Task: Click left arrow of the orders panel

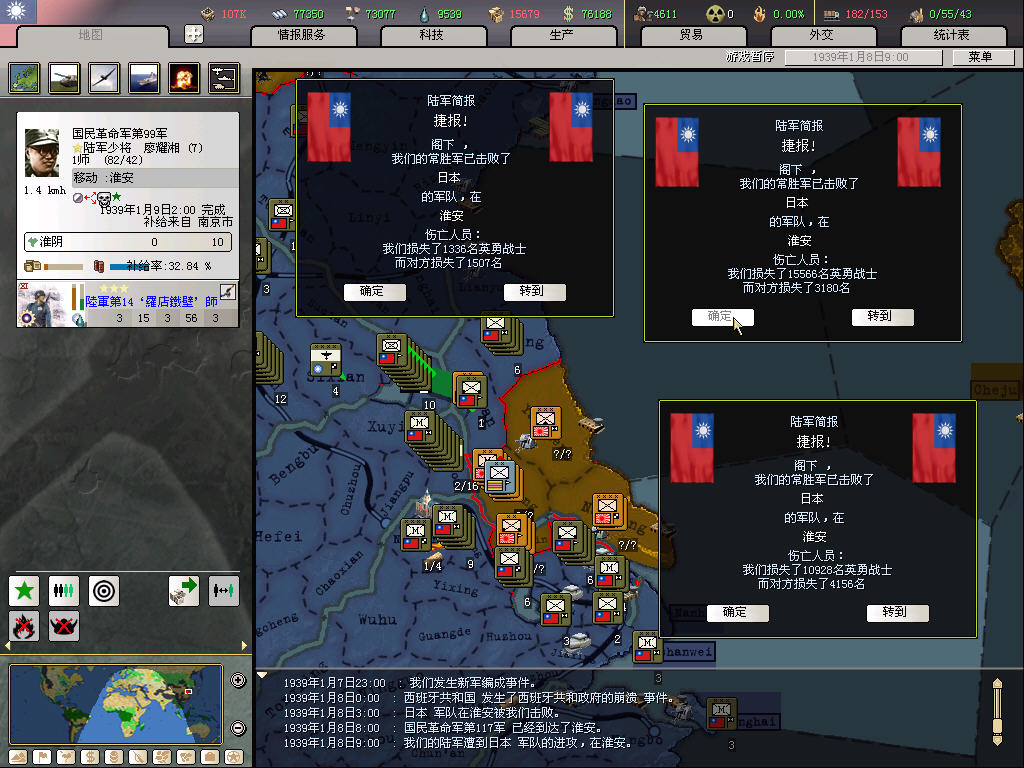Action: point(7,645)
